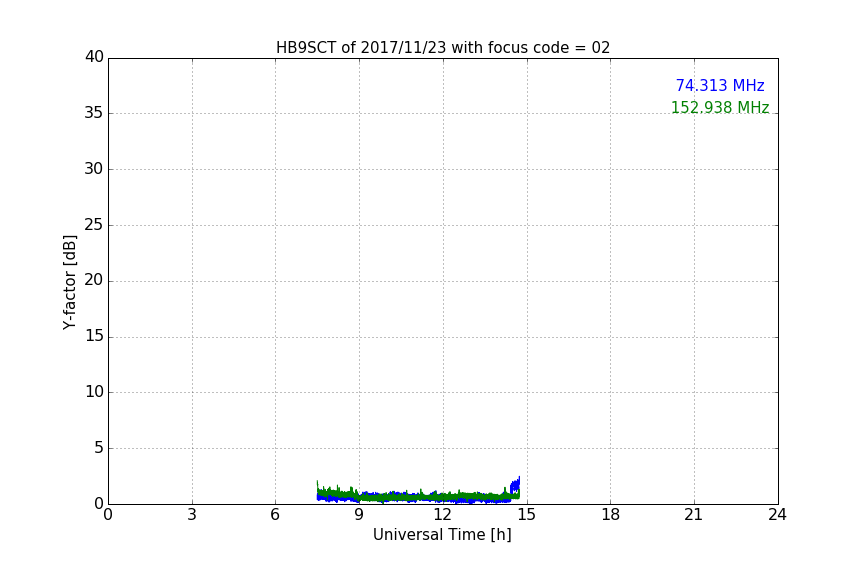
Task: Click y-axis tick label 20
Action: pos(94,280)
